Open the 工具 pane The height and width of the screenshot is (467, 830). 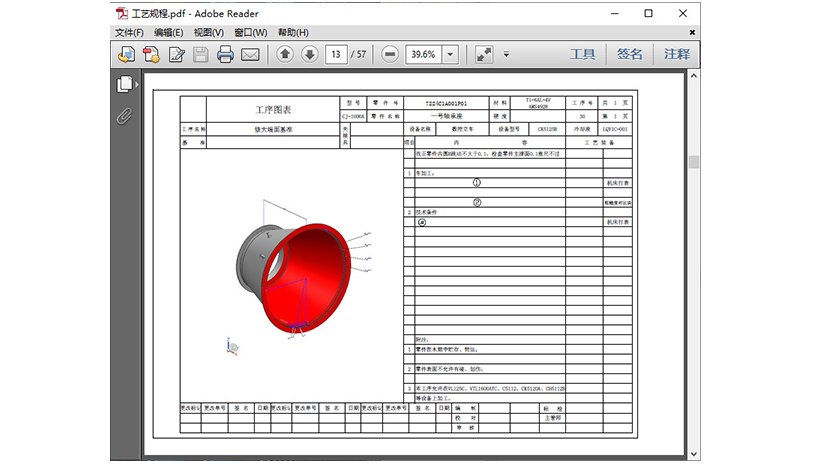(x=583, y=55)
